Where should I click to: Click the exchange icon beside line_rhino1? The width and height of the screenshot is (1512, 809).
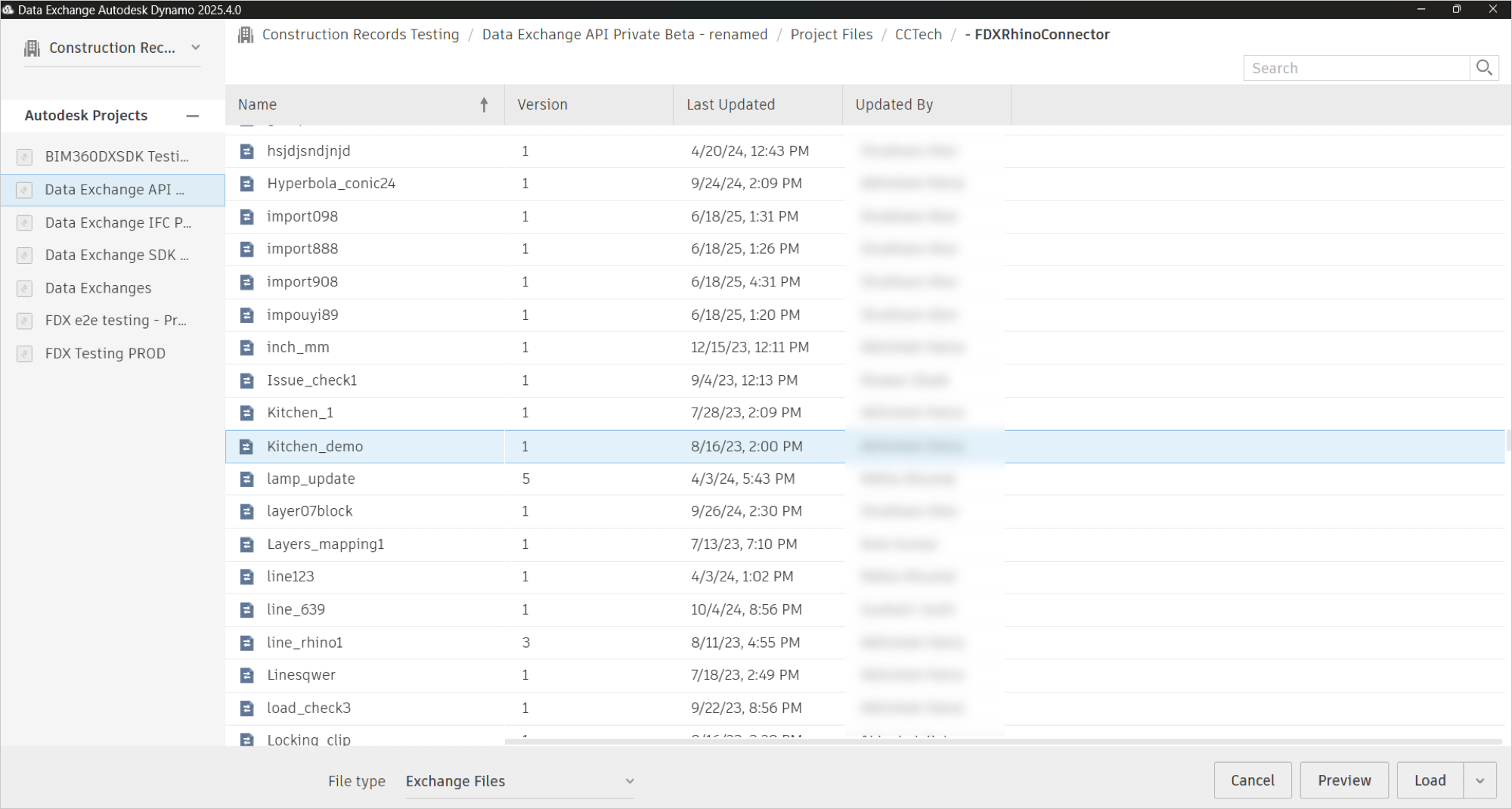click(246, 643)
